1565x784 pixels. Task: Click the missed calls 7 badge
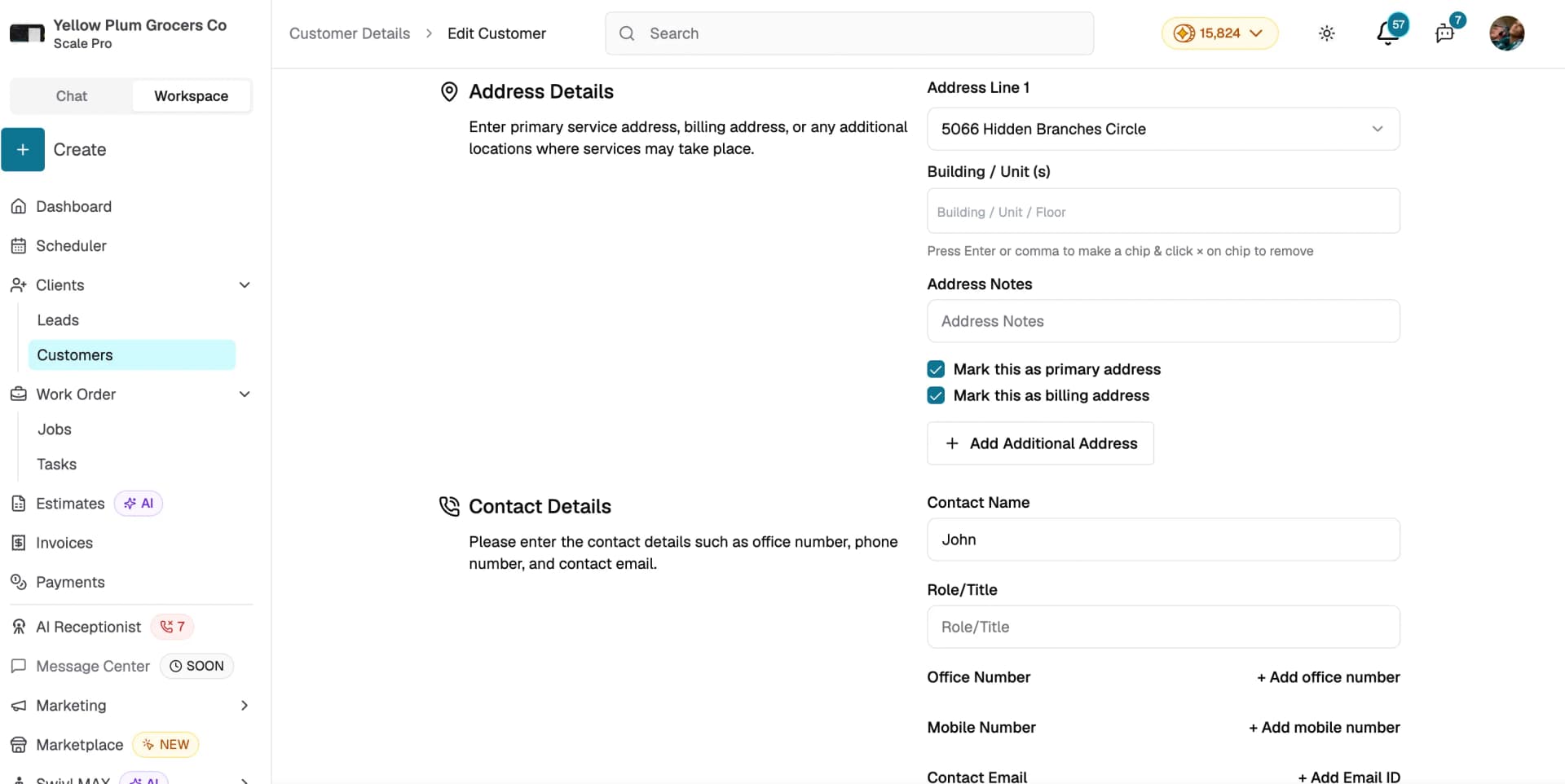point(173,627)
